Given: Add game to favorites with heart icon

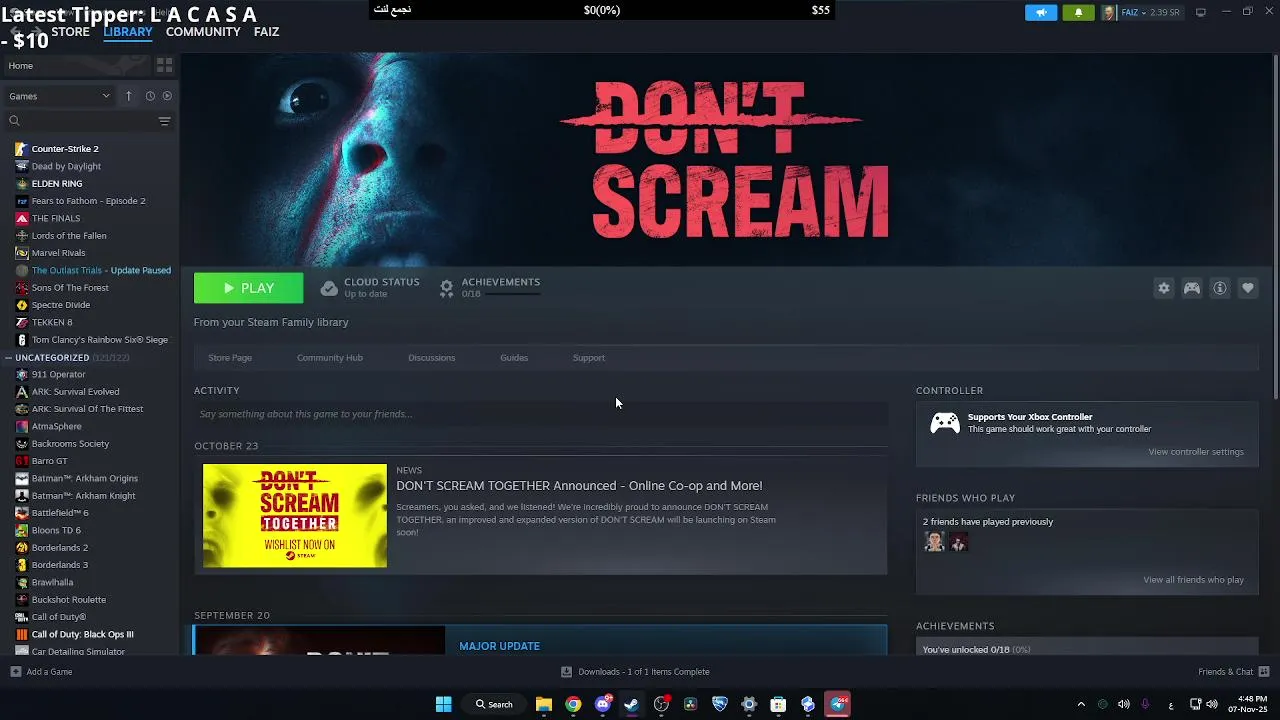Looking at the screenshot, I should [x=1248, y=288].
